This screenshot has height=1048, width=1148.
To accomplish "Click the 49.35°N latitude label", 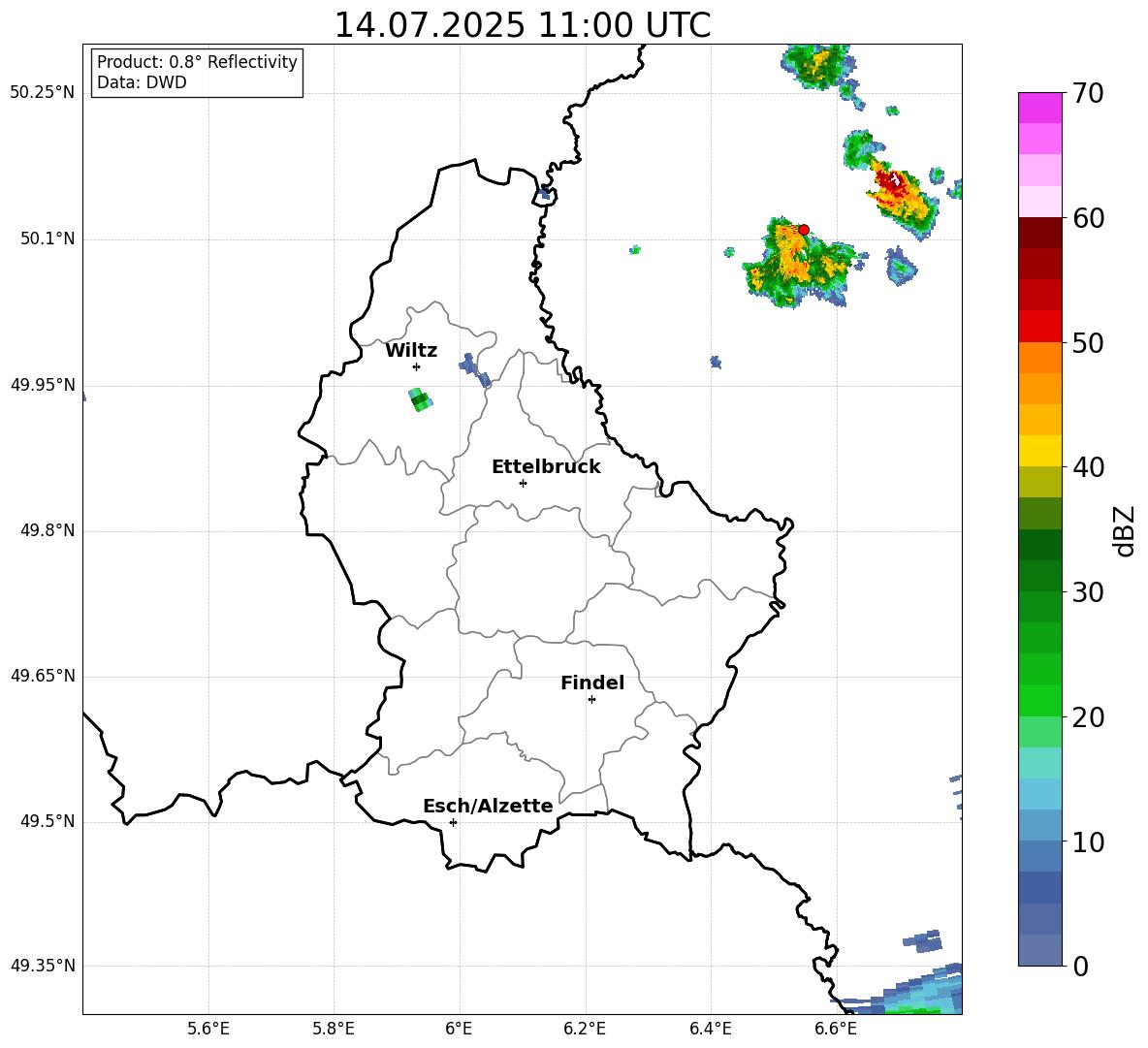I will click(42, 966).
